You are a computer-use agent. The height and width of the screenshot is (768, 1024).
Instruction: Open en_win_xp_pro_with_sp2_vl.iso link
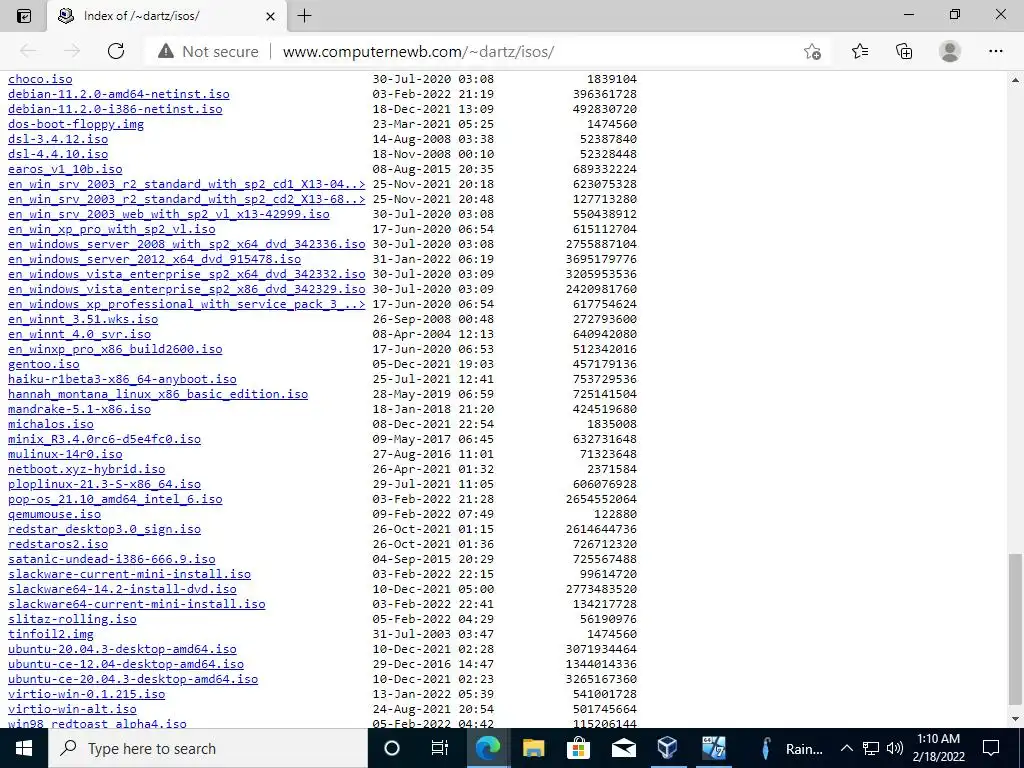point(112,229)
